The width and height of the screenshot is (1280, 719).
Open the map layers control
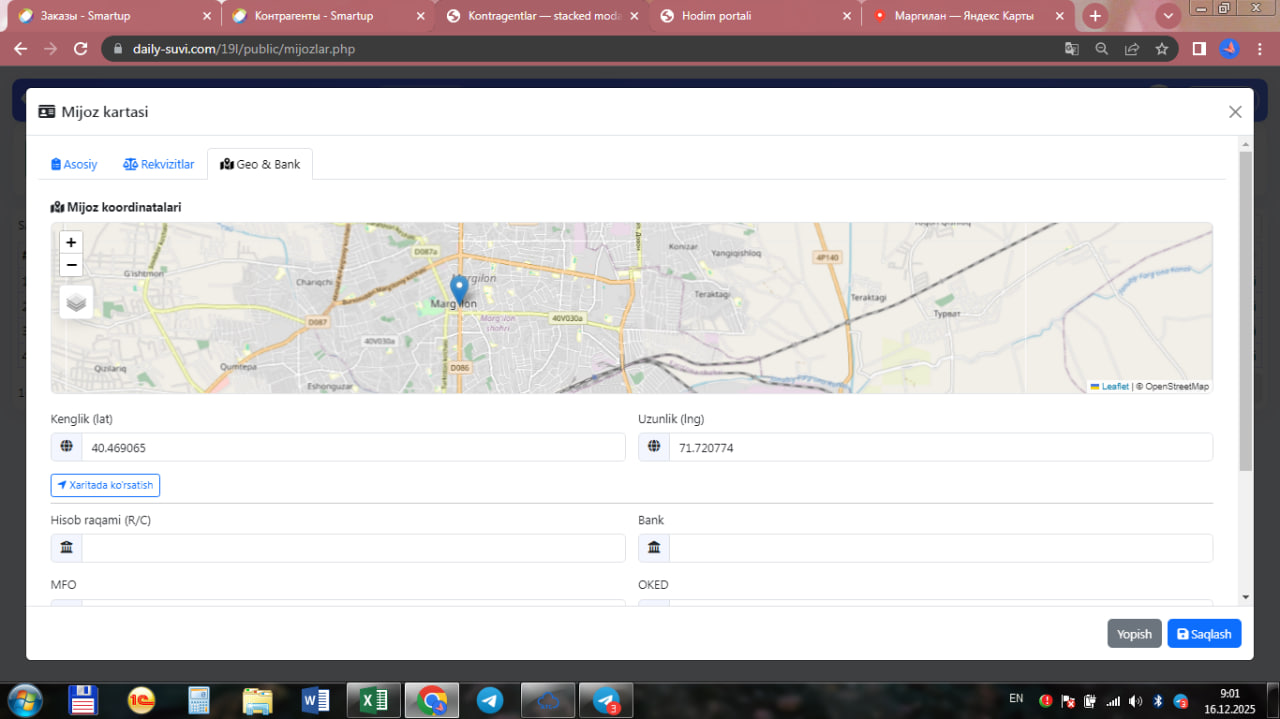click(76, 302)
